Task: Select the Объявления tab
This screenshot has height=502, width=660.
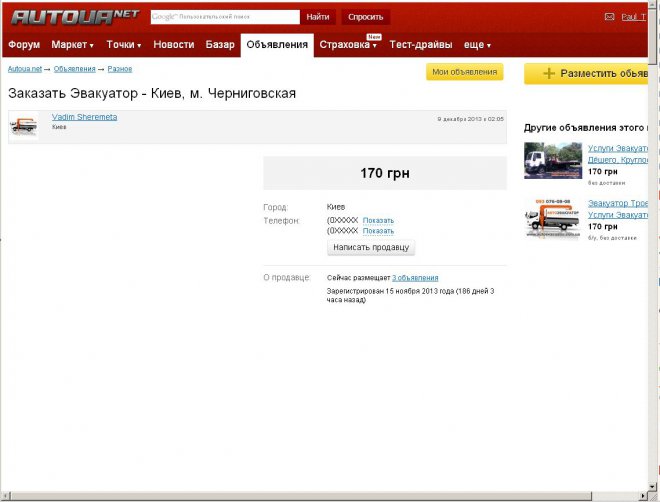Action: [276, 45]
